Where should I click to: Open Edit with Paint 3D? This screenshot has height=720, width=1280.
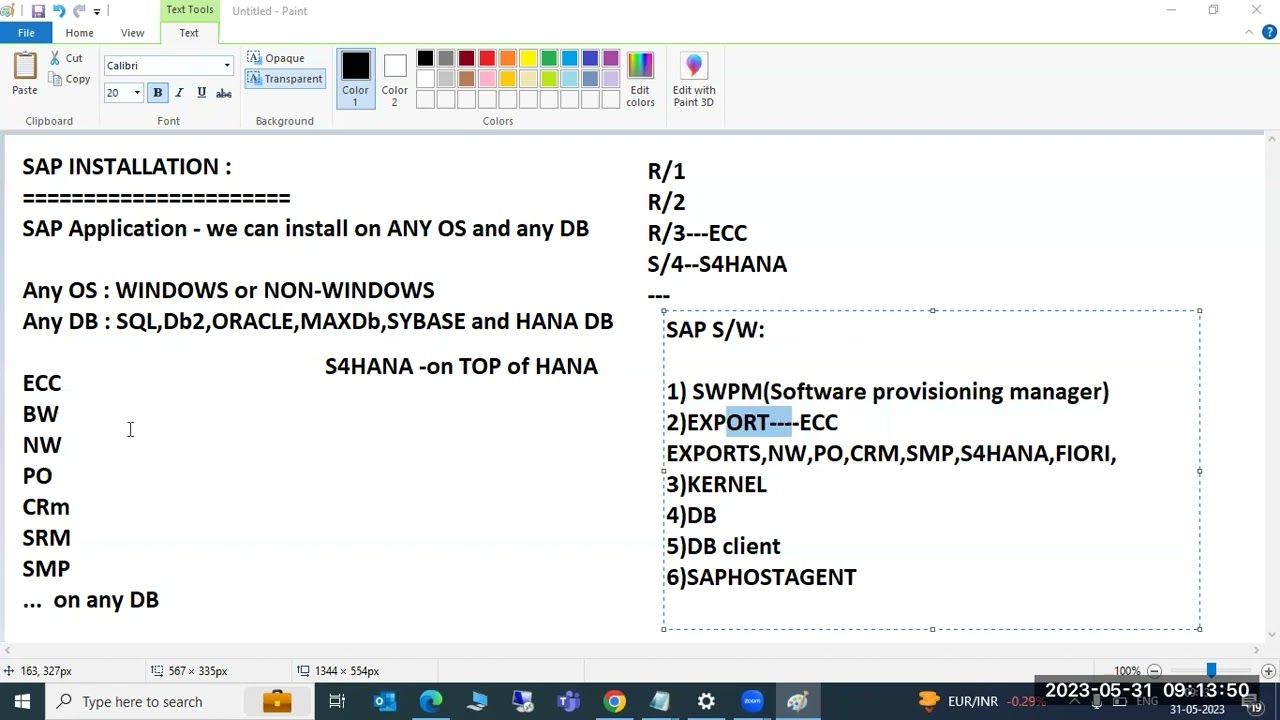[694, 78]
